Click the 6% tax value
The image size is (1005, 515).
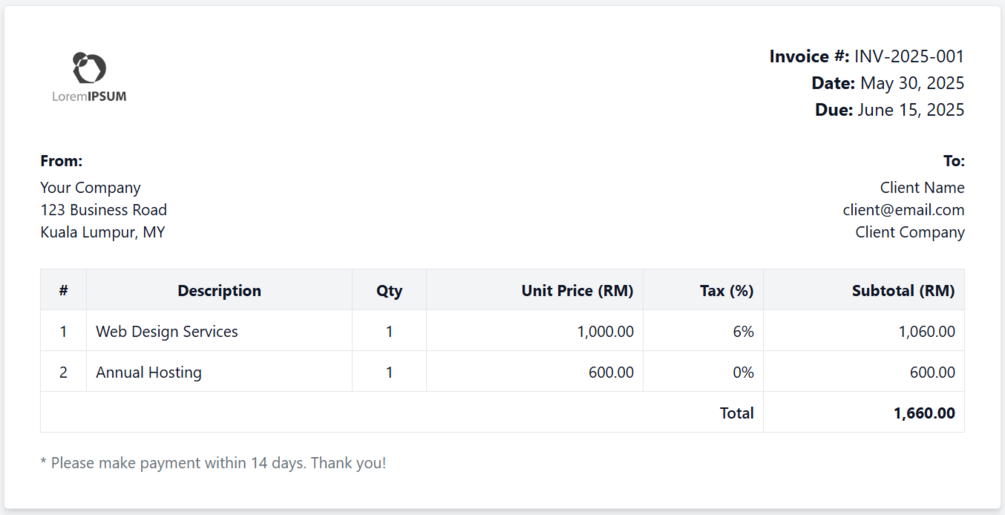pyautogui.click(x=743, y=332)
